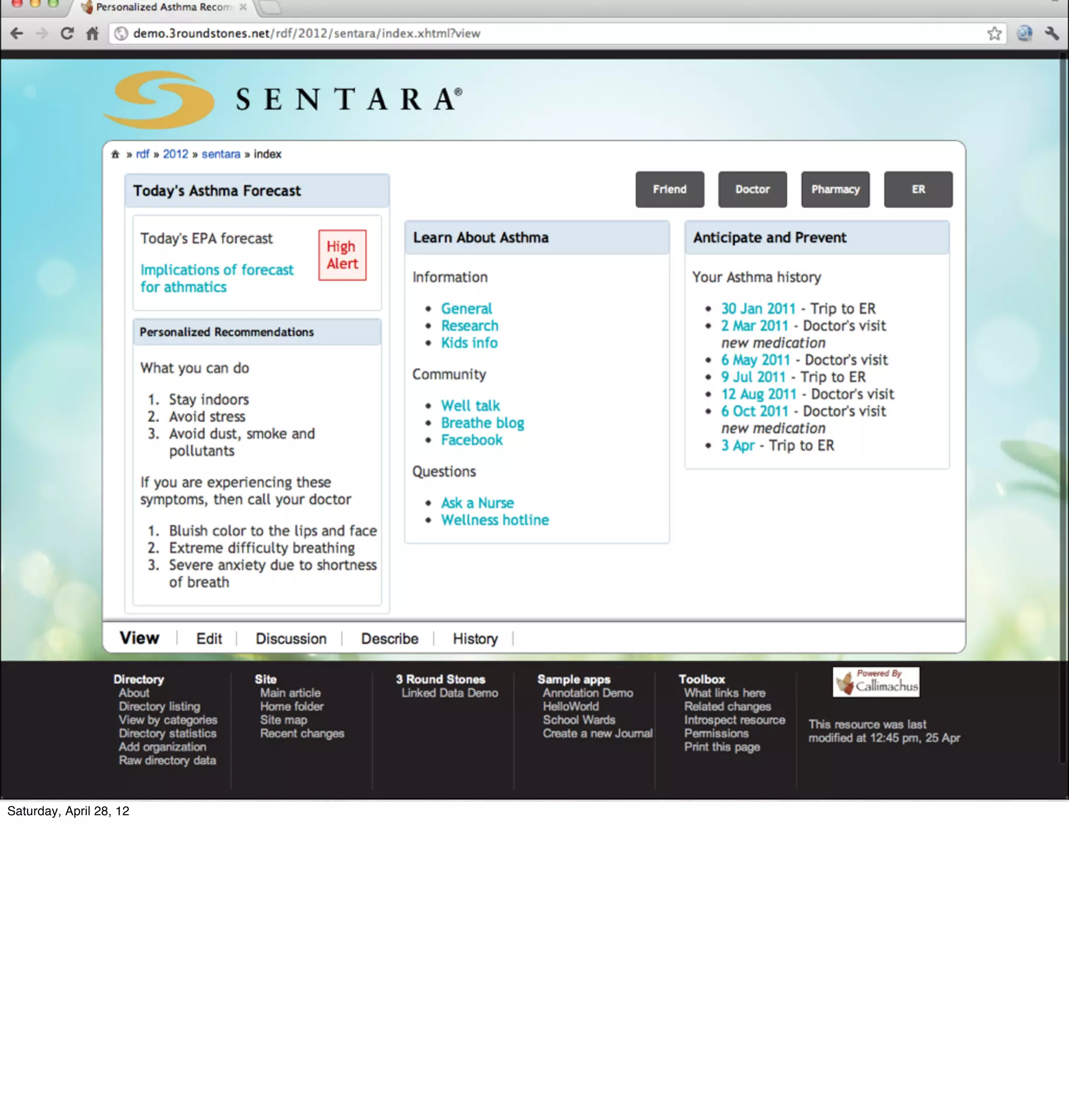Click the browser back arrow

[17, 33]
